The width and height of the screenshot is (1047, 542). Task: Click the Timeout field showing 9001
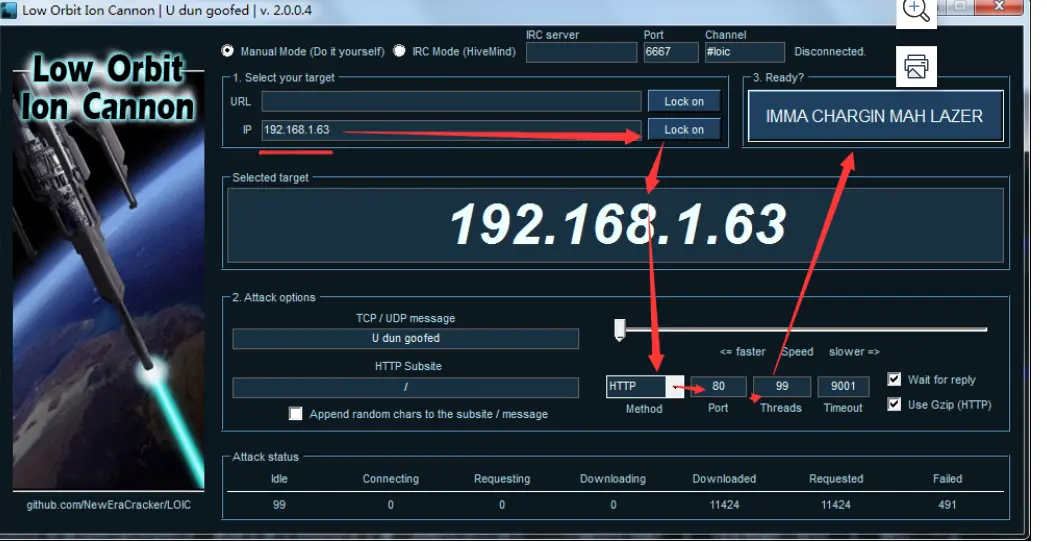[x=843, y=386]
